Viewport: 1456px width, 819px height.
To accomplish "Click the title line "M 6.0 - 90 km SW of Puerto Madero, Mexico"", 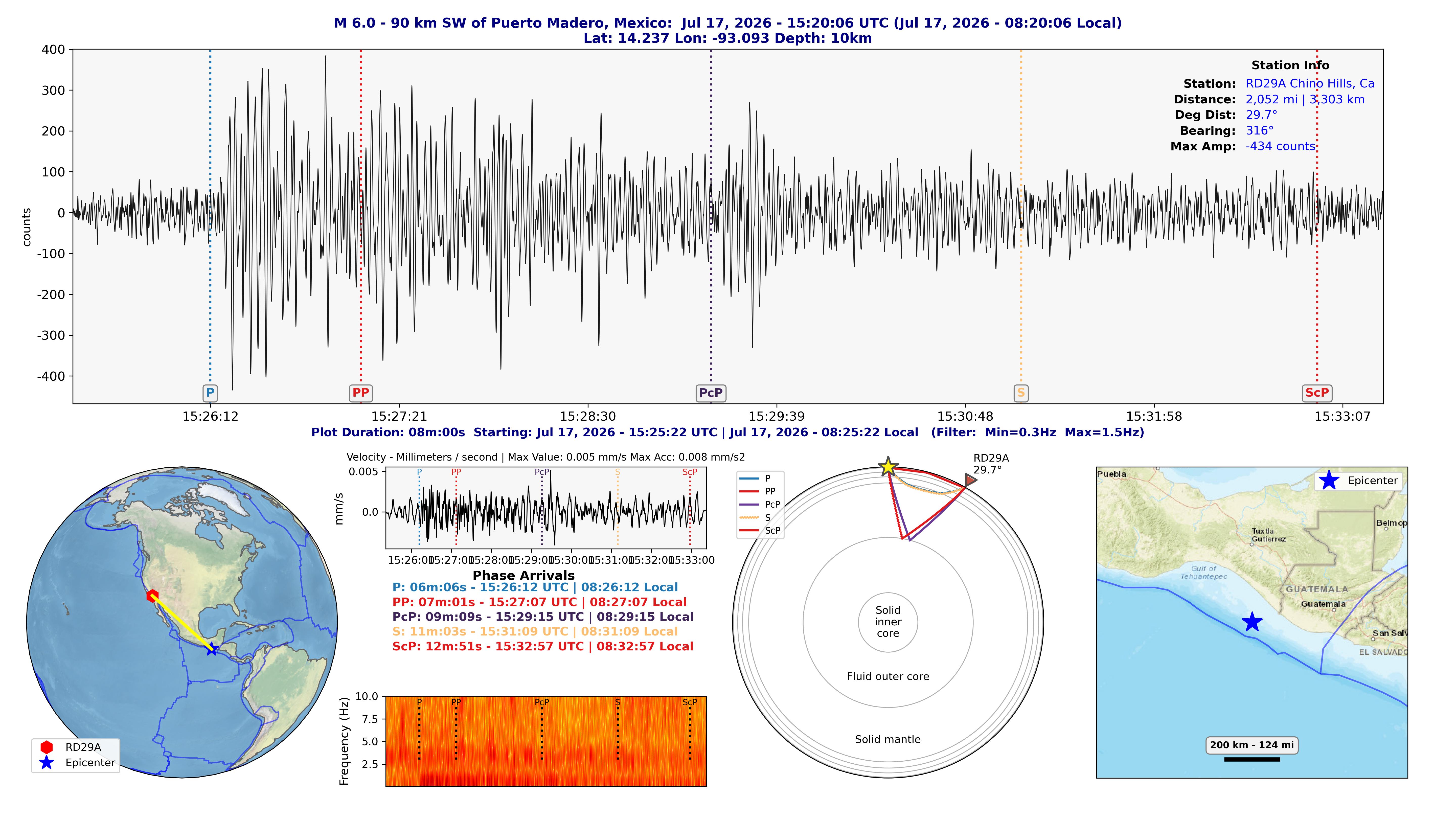I will click(727, 23).
